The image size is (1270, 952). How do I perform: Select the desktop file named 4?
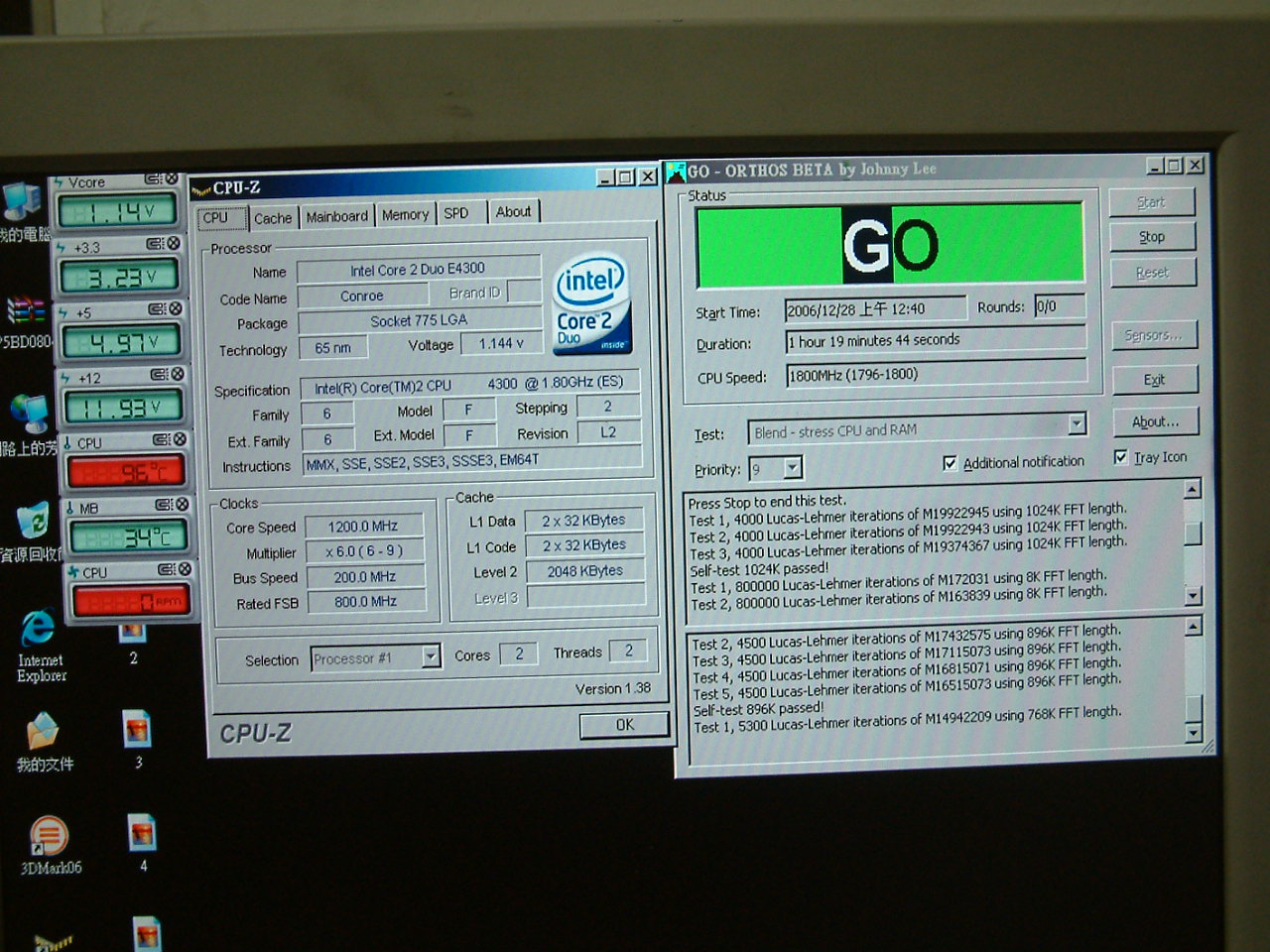pos(142,843)
